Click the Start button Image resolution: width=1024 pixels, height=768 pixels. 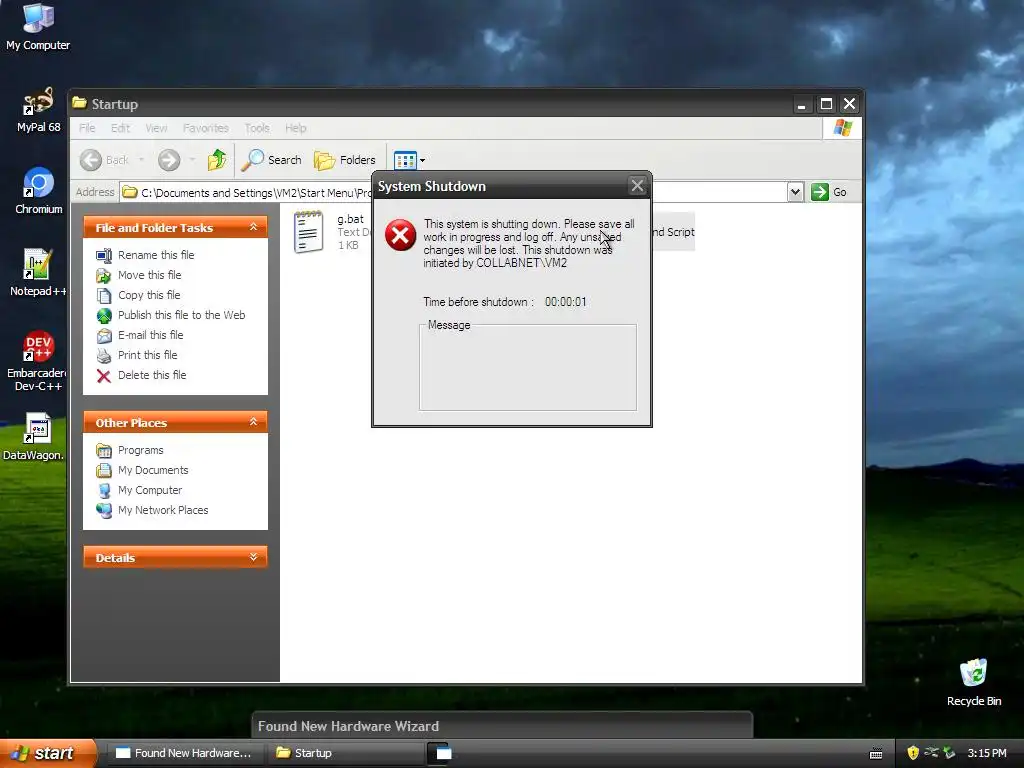click(47, 753)
